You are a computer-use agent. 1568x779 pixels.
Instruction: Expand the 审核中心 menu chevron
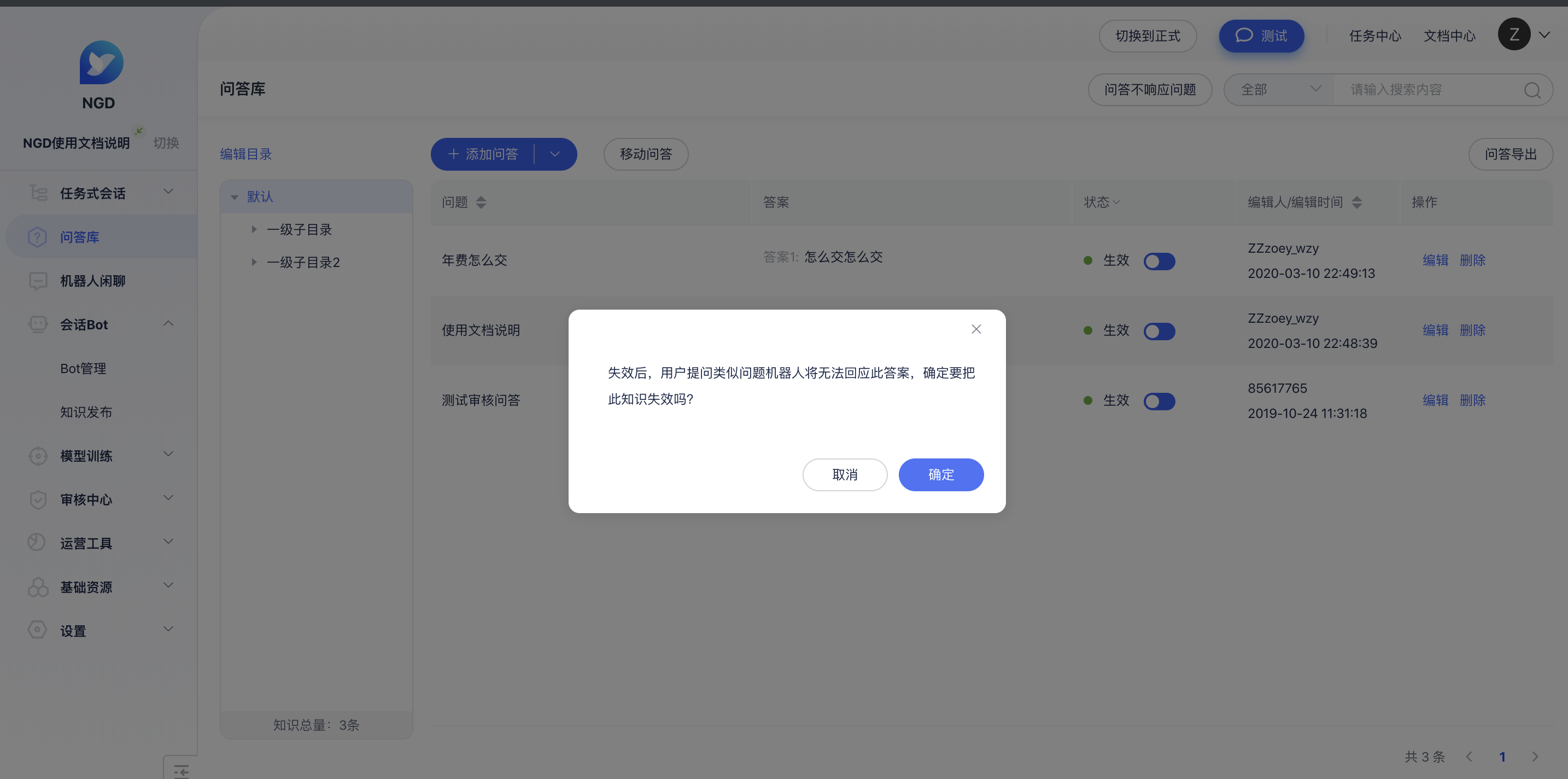168,498
